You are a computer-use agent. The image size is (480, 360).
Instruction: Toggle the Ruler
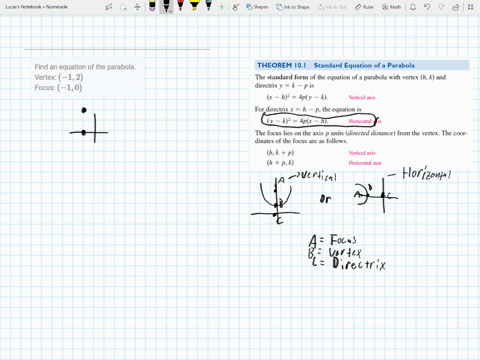pos(364,7)
